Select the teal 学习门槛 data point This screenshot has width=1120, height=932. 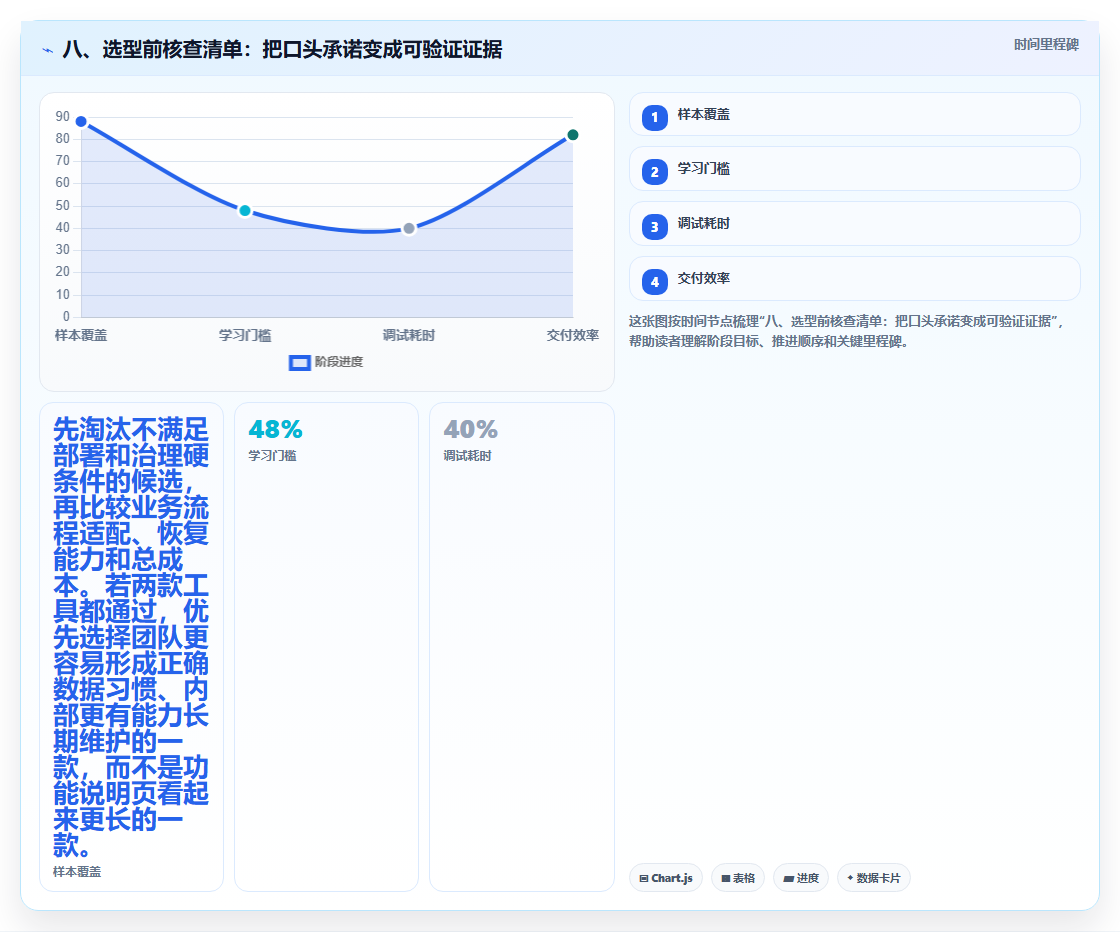245,211
